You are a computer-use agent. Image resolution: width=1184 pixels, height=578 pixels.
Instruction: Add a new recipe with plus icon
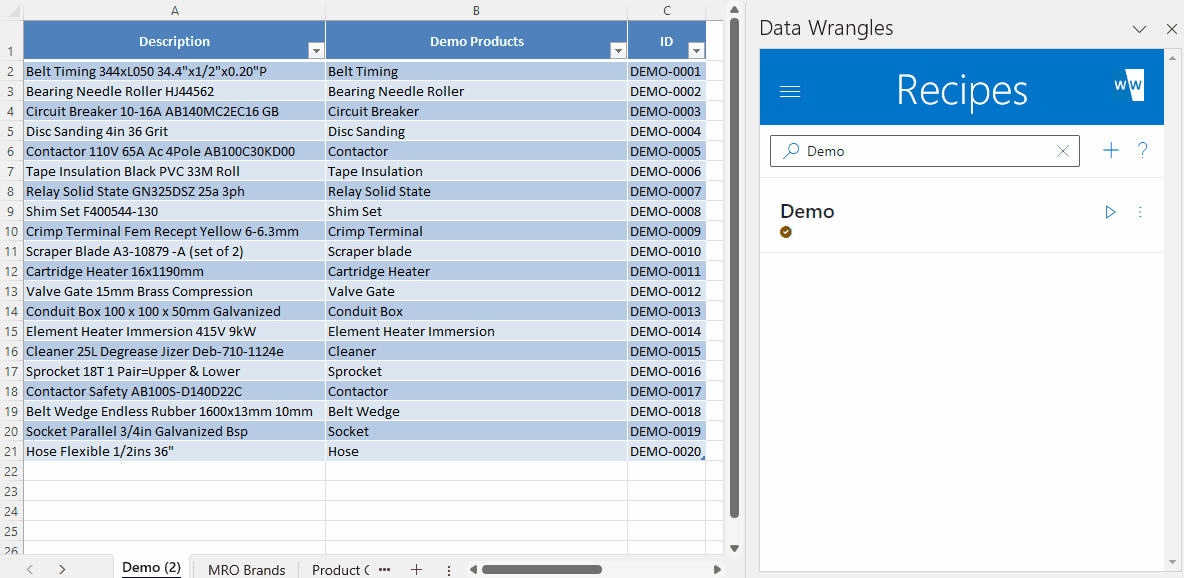pos(1111,150)
